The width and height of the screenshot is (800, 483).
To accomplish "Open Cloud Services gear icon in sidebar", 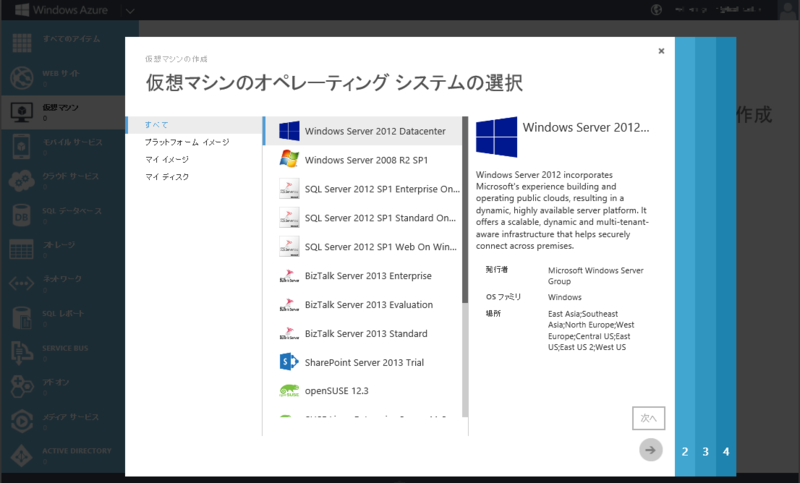I will (22, 181).
